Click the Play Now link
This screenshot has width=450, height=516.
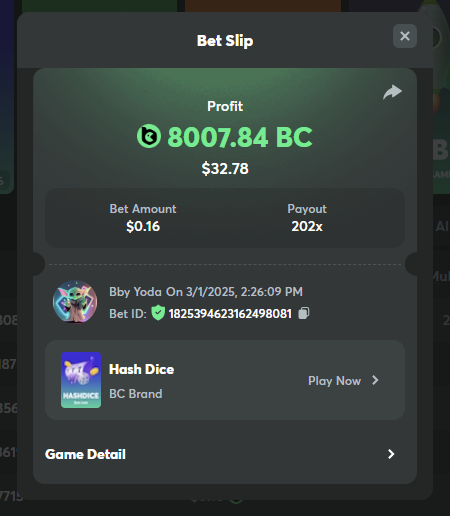[334, 381]
